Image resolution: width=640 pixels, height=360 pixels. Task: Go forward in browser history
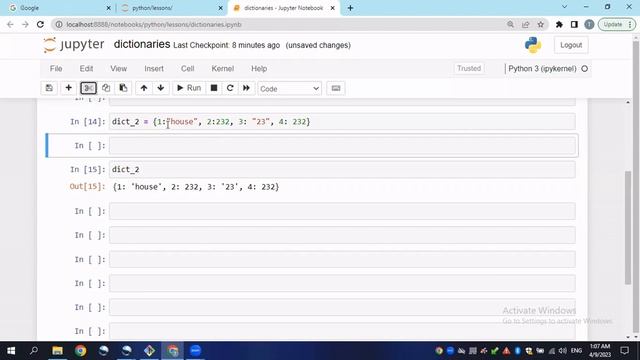point(25,24)
